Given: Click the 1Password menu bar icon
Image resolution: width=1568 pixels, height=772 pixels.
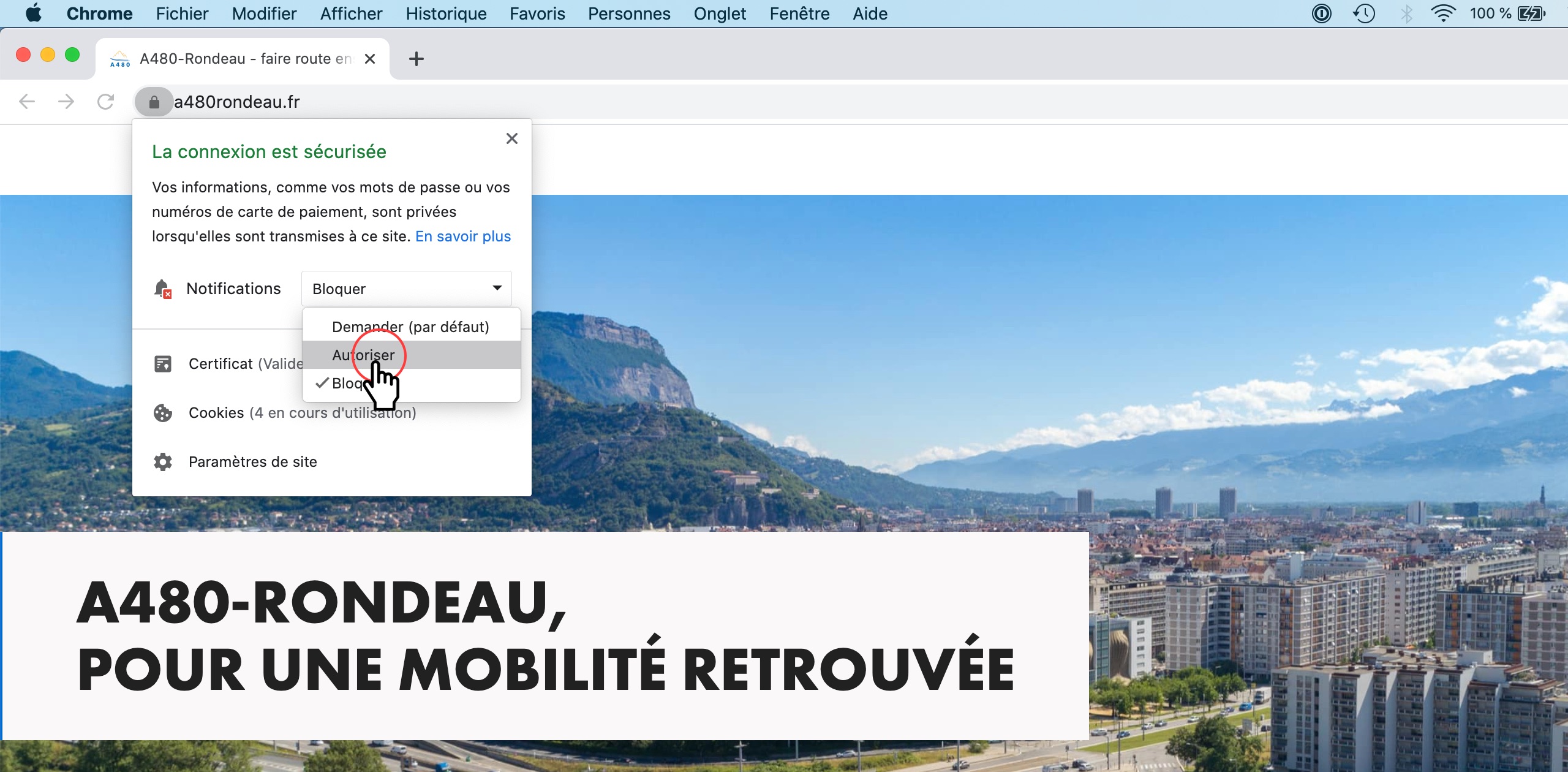Looking at the screenshot, I should tap(1322, 13).
